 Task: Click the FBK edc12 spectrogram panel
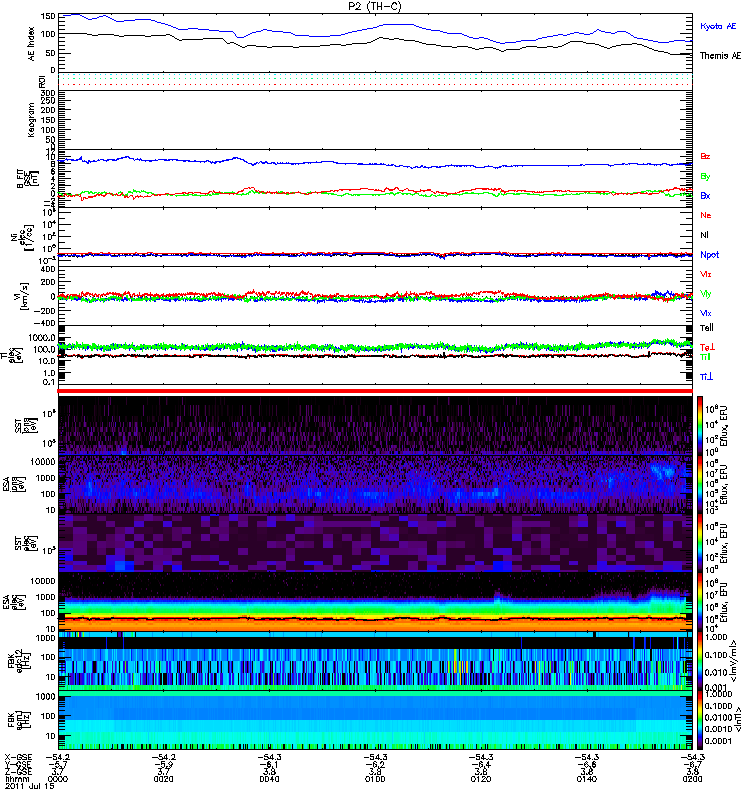[x=375, y=661]
